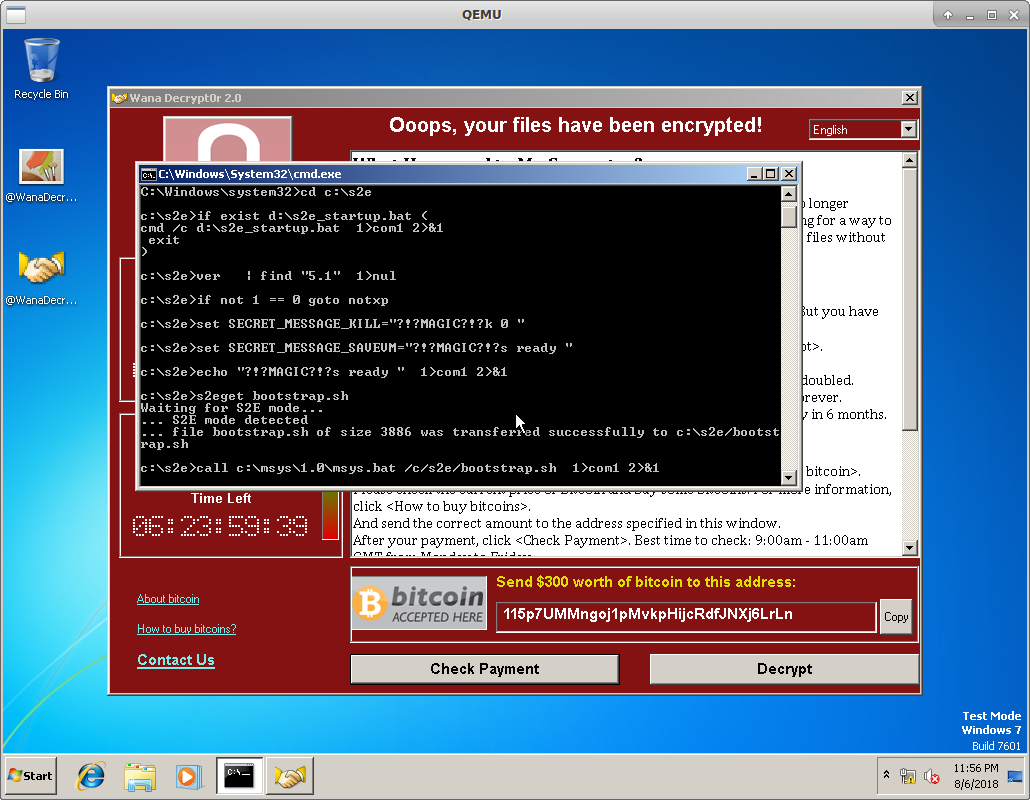Open the network tray icon

point(908,777)
